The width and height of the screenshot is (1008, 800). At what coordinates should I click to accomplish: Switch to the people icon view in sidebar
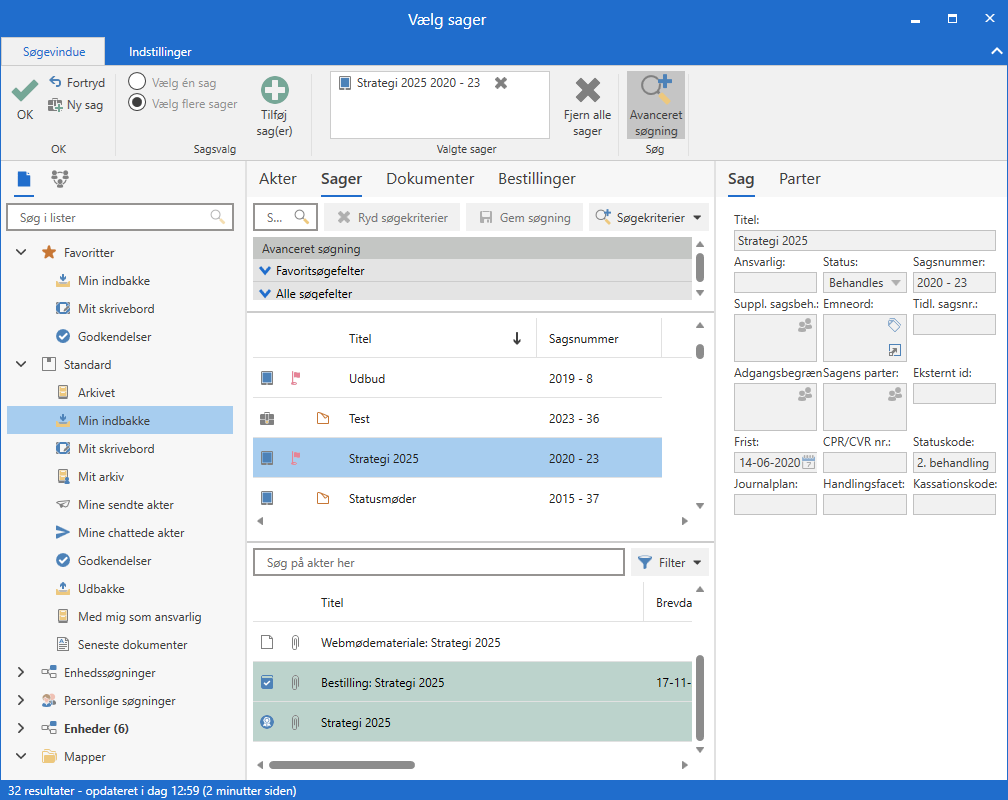(60, 180)
